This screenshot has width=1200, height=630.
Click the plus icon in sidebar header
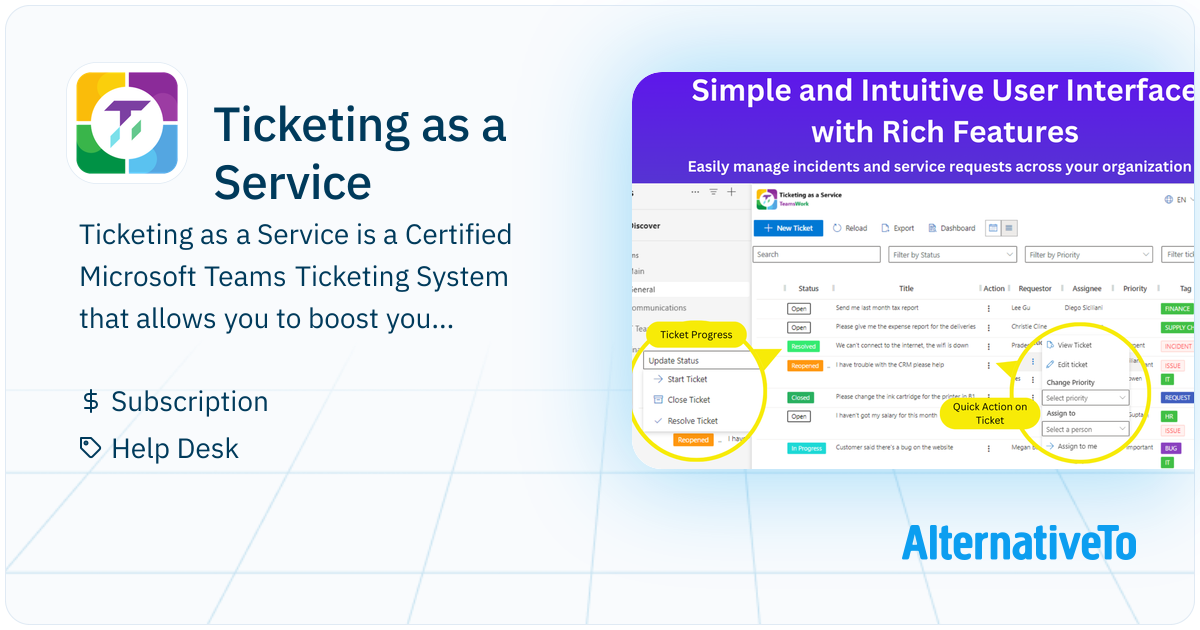[731, 192]
